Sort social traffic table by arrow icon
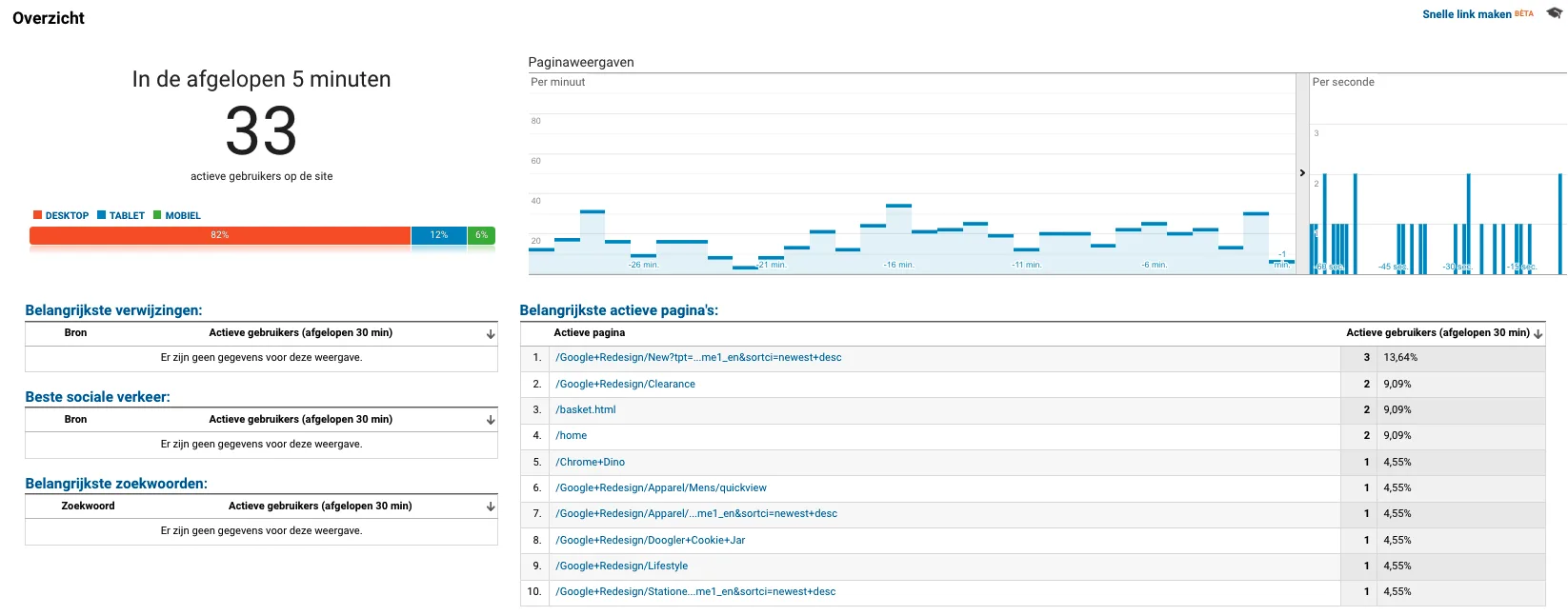 pyautogui.click(x=491, y=420)
